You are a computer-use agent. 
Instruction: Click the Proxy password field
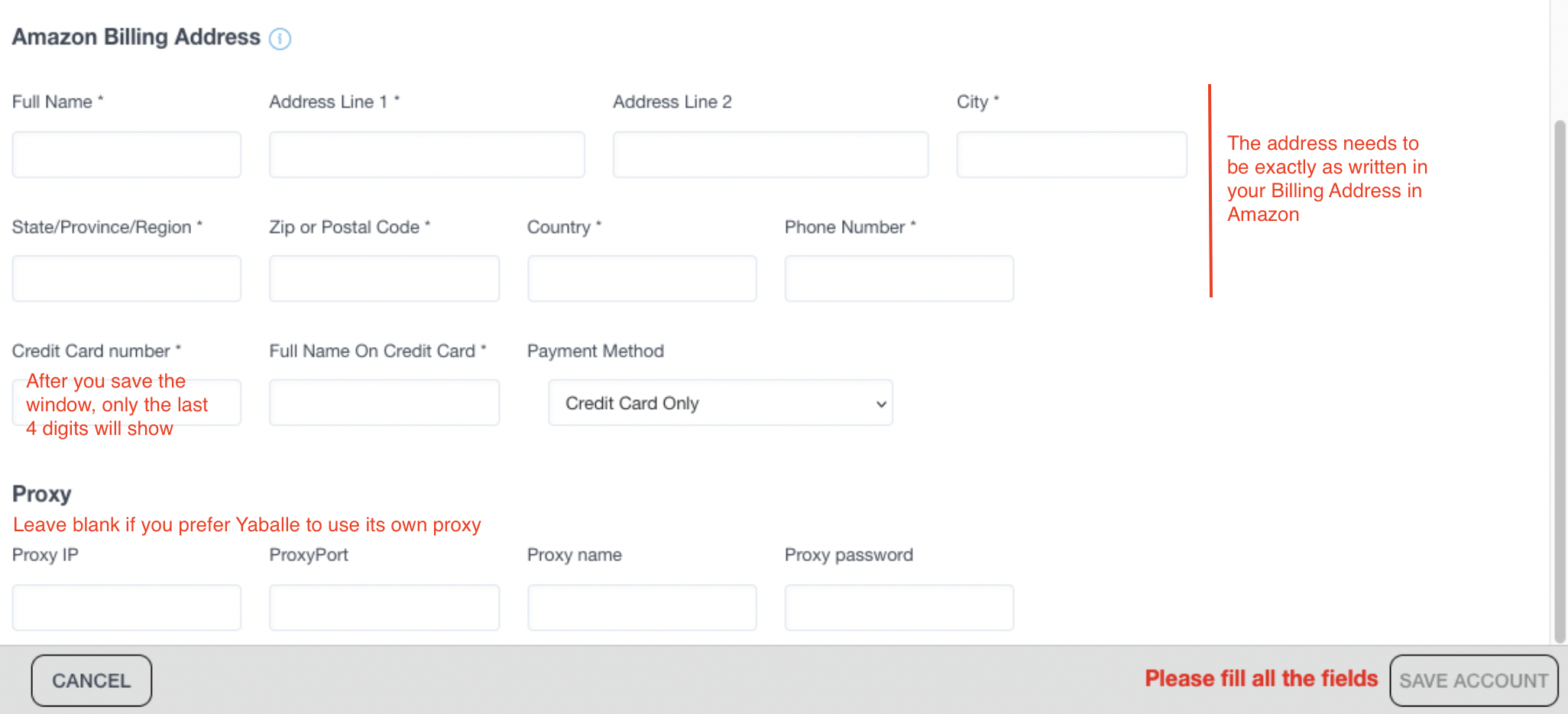click(x=899, y=608)
